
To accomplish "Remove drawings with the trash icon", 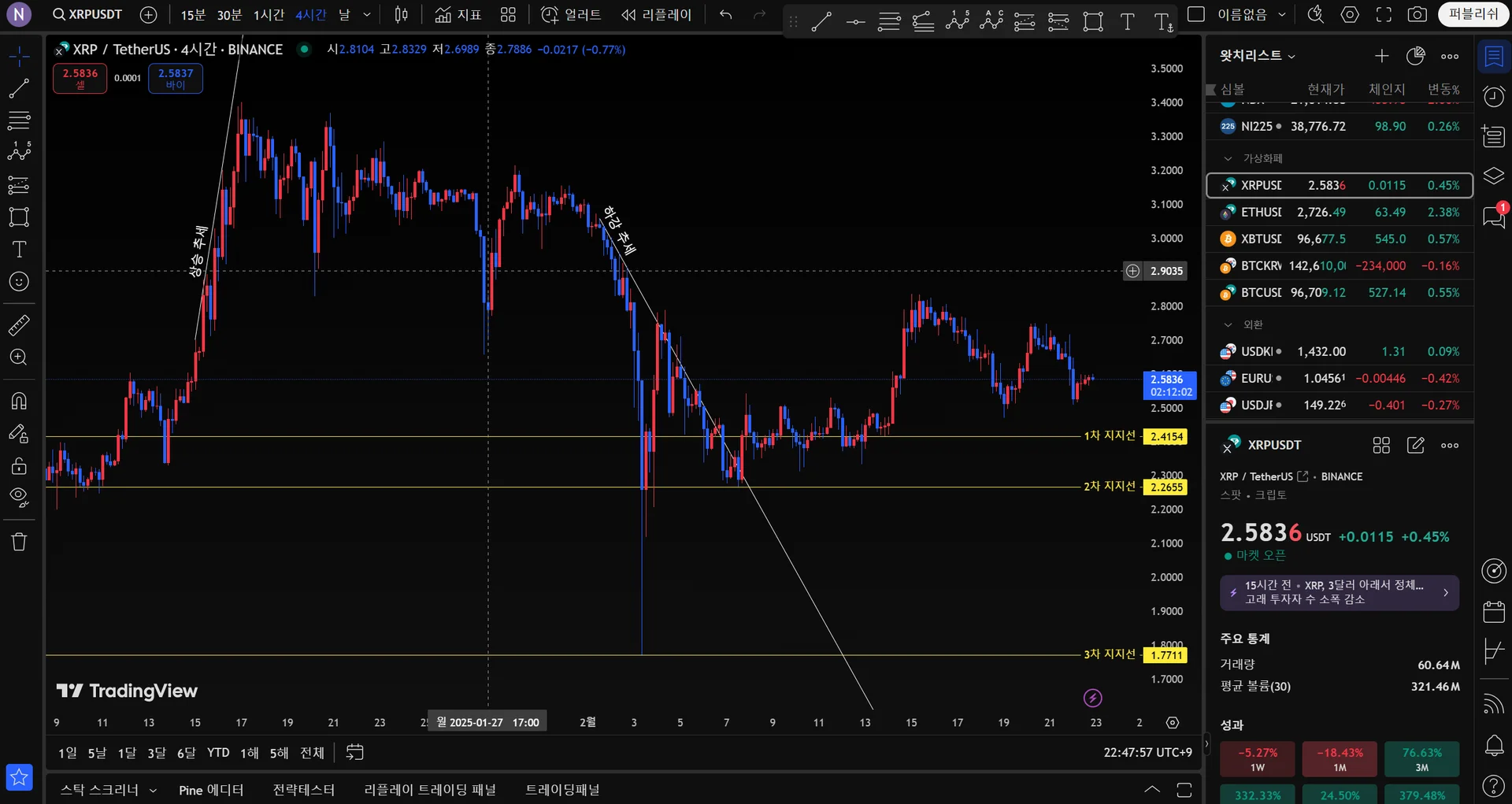I will click(x=19, y=542).
